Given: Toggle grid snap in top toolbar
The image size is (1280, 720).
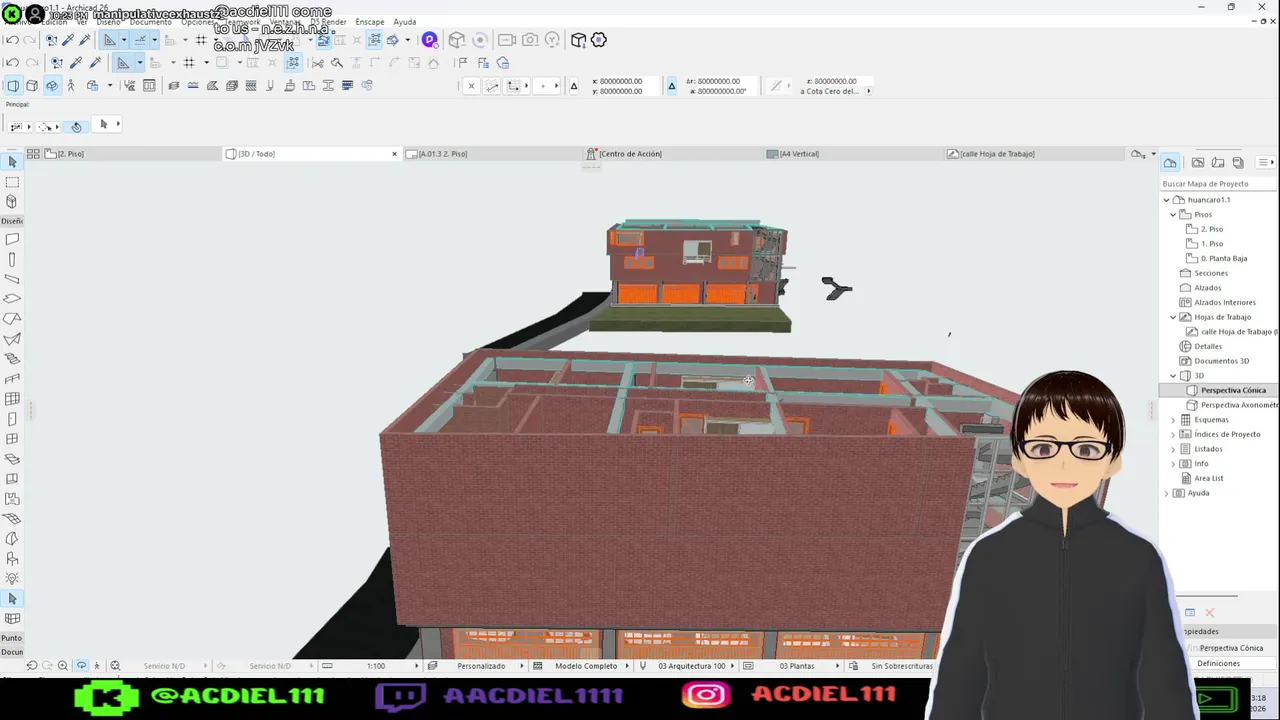Looking at the screenshot, I should pyautogui.click(x=201, y=40).
